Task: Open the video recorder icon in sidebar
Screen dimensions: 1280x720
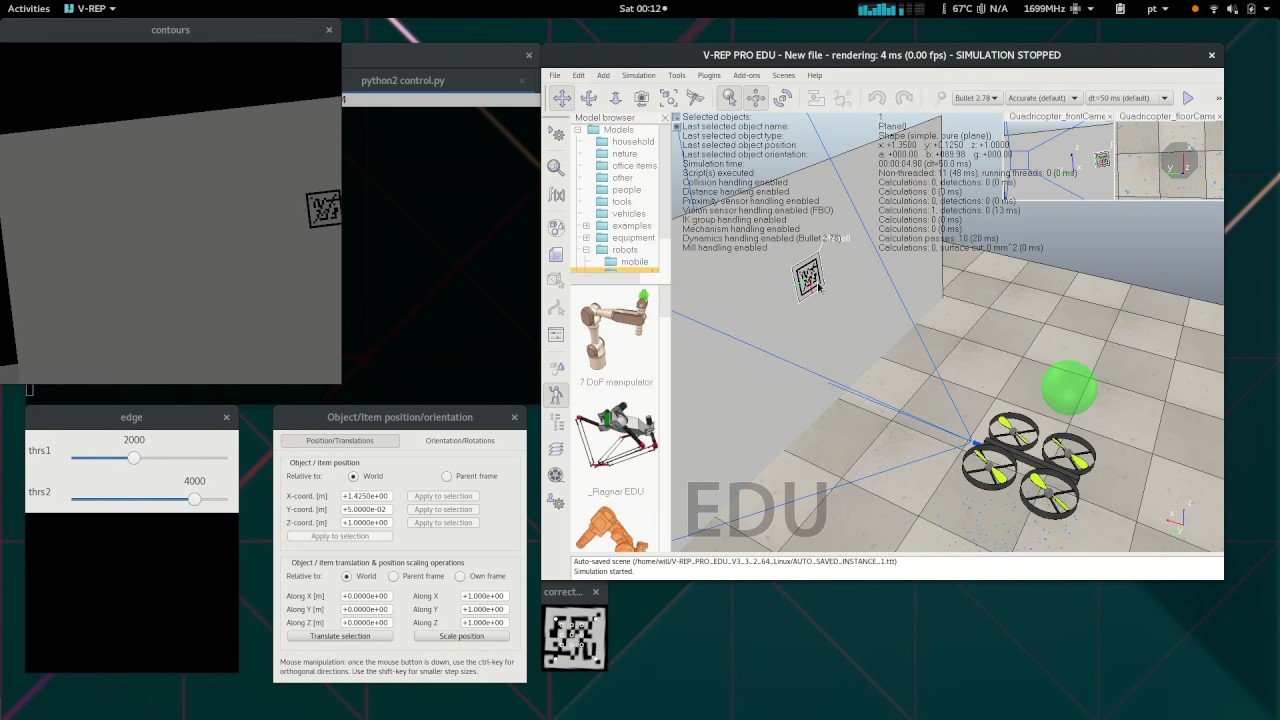Action: pos(556,476)
